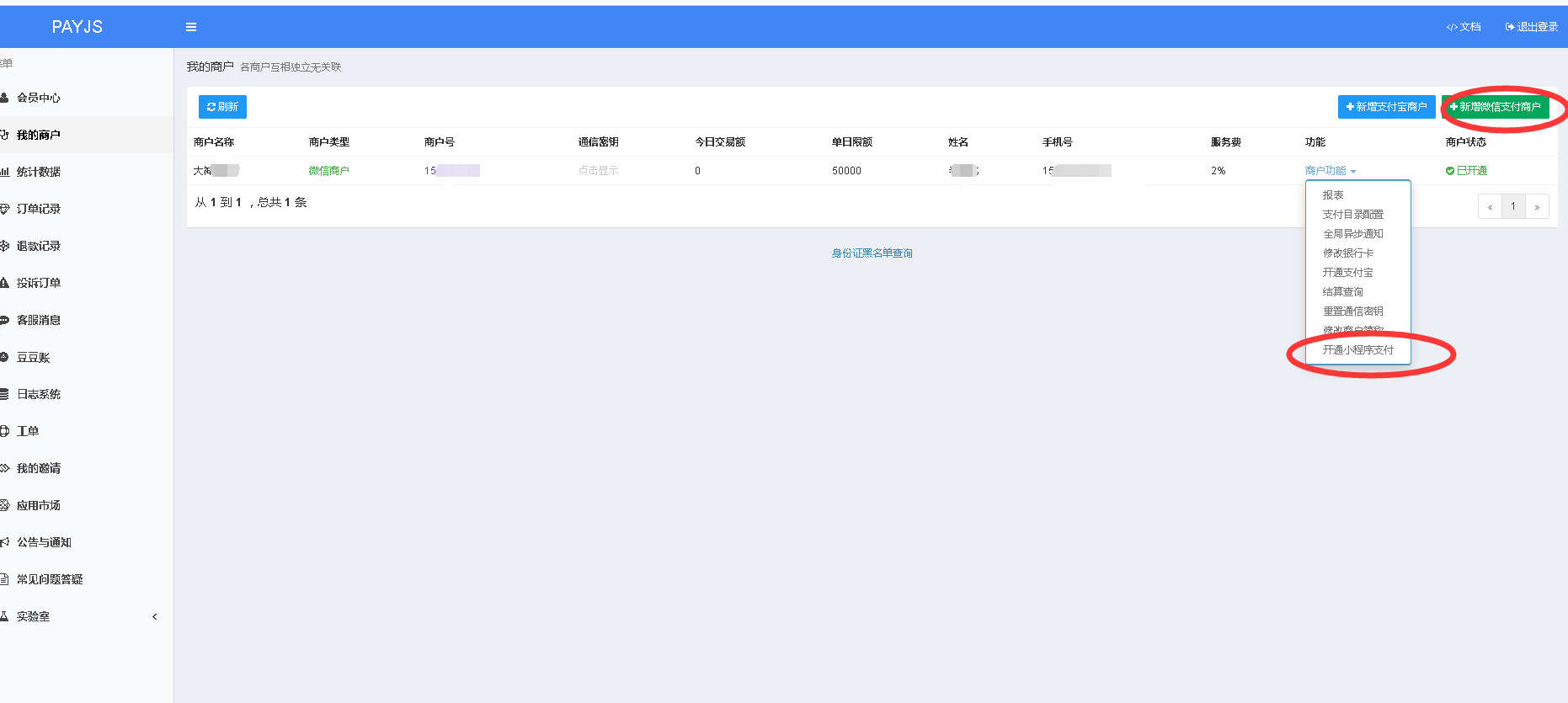1568x703 pixels.
Task: Go to the next page with »
Action: pos(1537,206)
